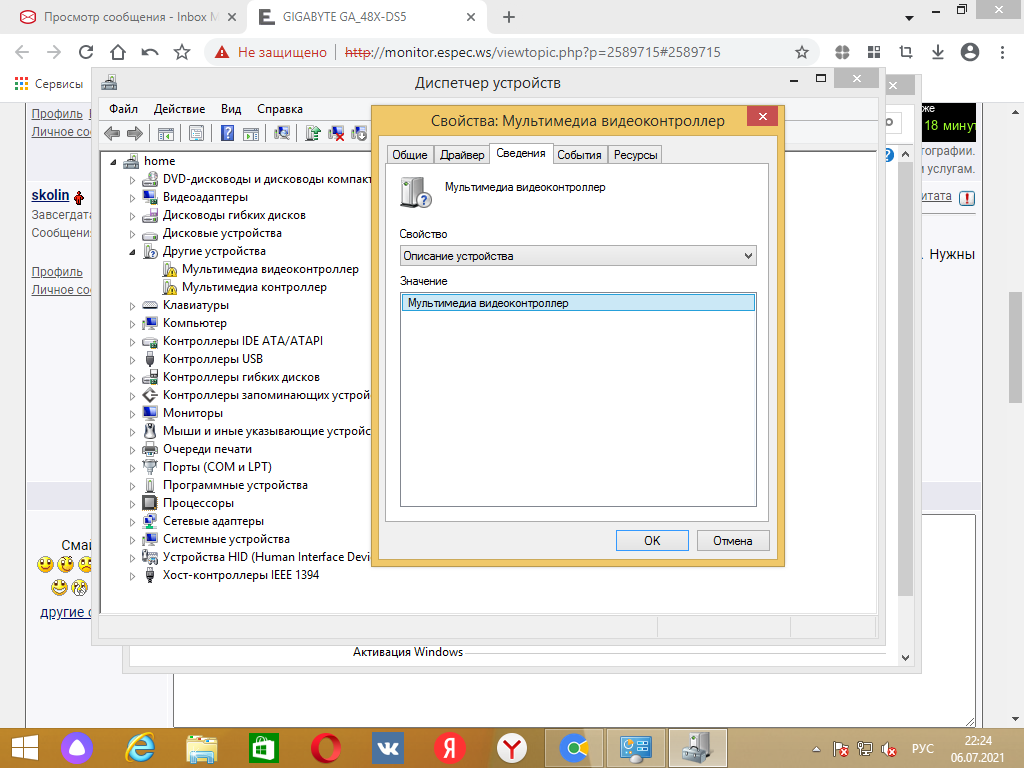This screenshot has width=1024, height=768.
Task: Open the skolin user profile link
Action: tap(50, 196)
